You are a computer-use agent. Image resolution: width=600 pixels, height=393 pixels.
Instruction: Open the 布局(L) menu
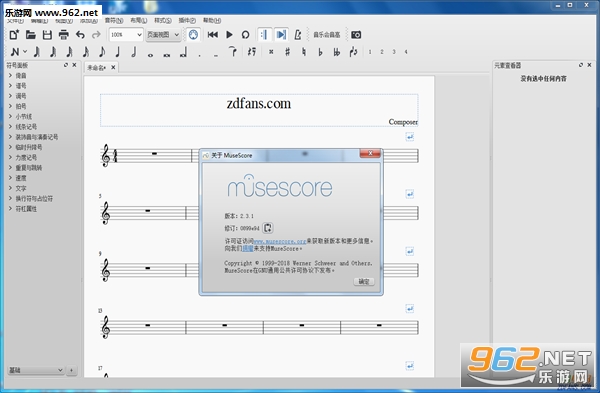click(139, 20)
